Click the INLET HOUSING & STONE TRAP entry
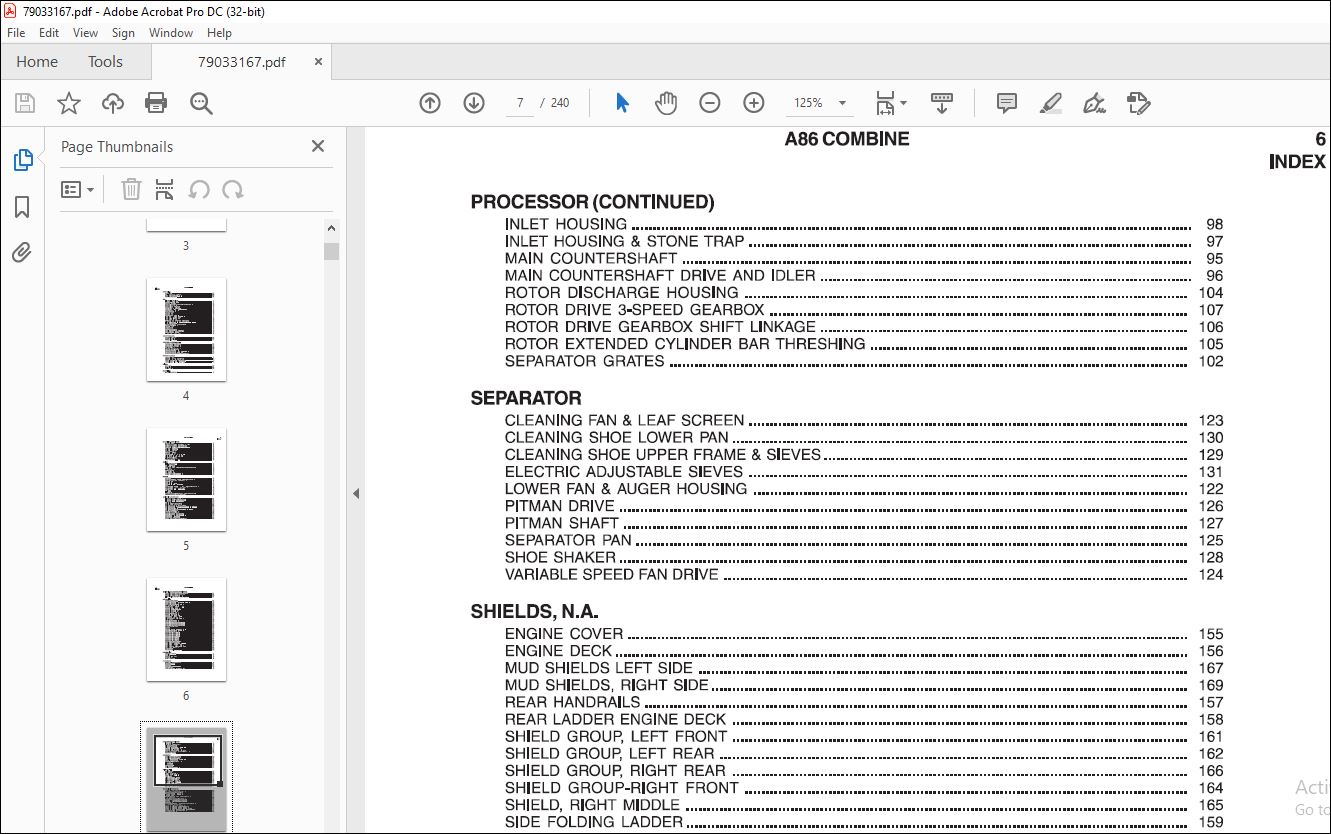Screen dimensions: 1331x834 [863, 241]
